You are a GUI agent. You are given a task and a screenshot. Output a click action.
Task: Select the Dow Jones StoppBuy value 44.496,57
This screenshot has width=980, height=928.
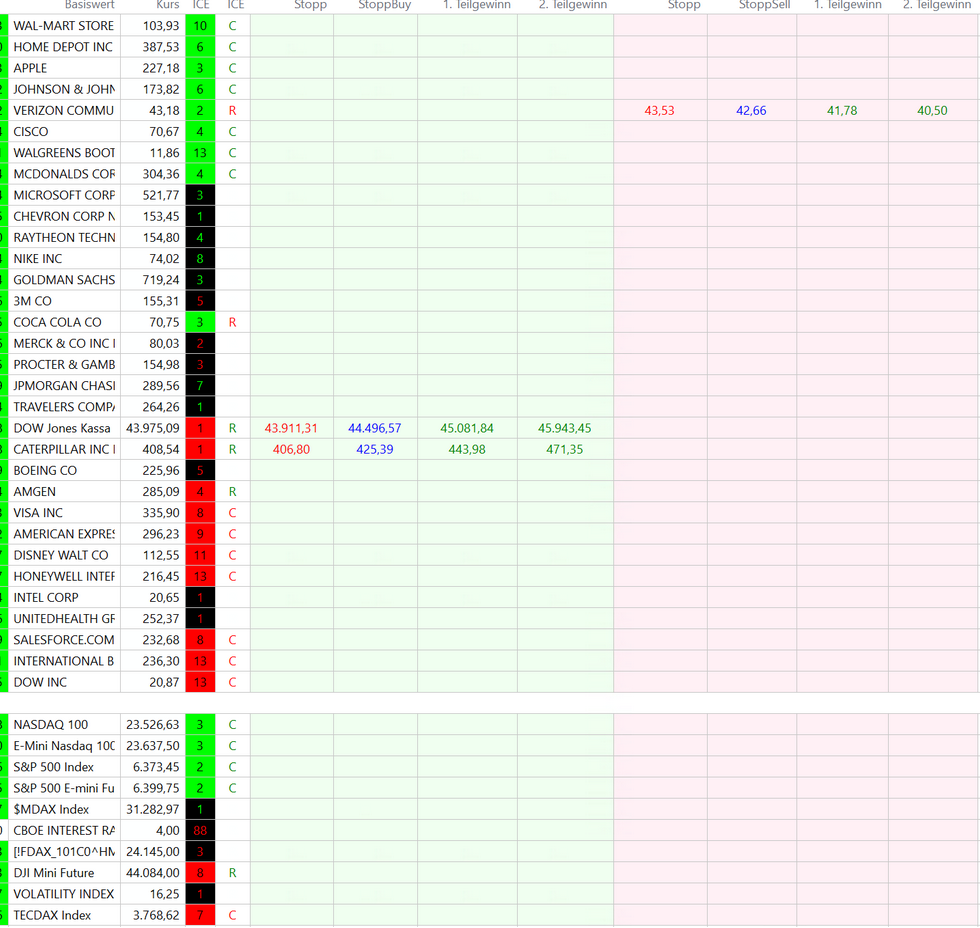click(x=375, y=429)
